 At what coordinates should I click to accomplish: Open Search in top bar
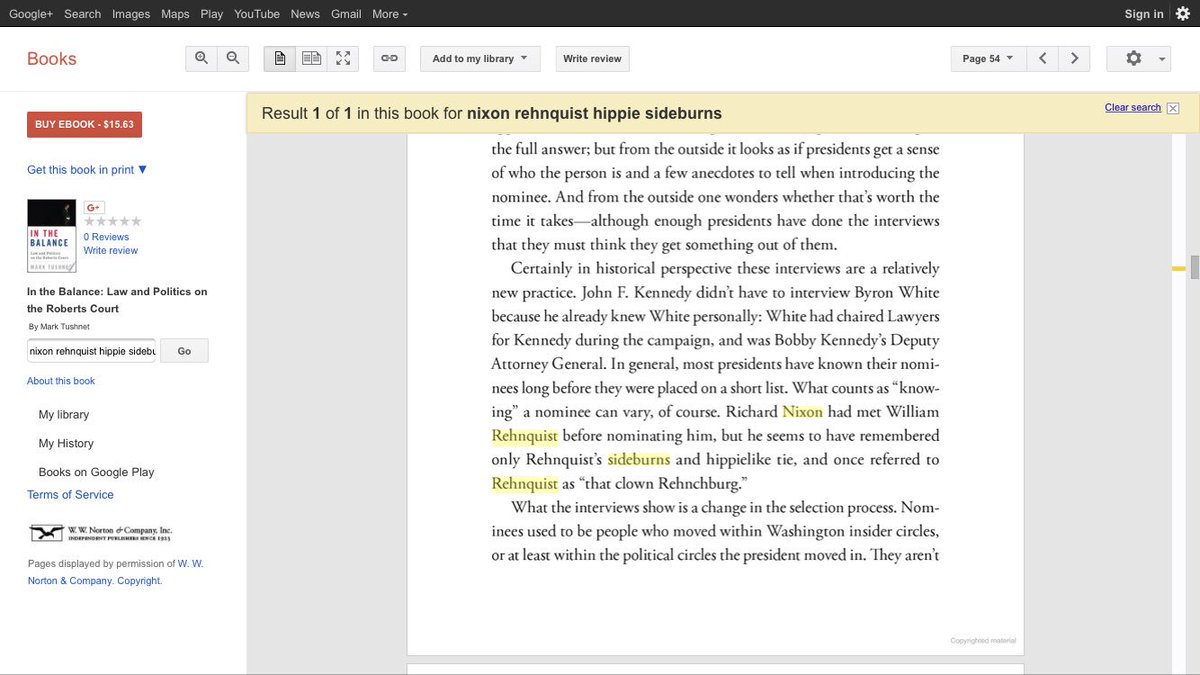pyautogui.click(x=82, y=14)
